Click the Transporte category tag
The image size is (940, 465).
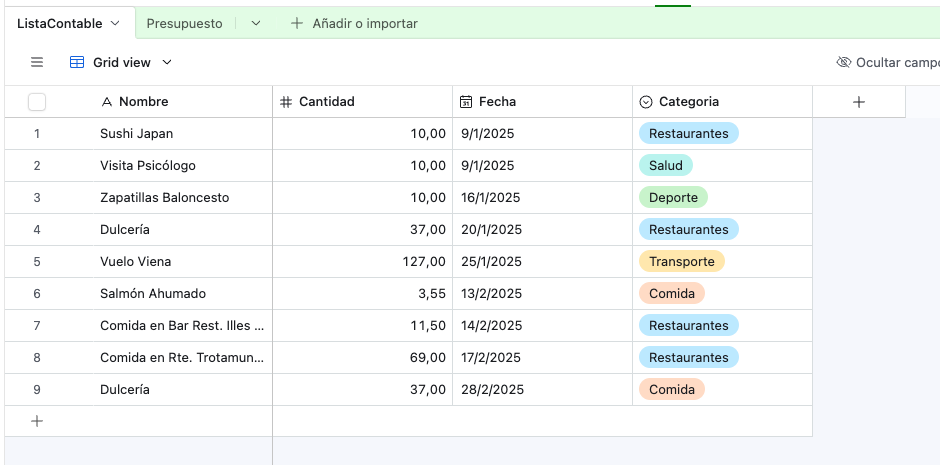click(681, 262)
